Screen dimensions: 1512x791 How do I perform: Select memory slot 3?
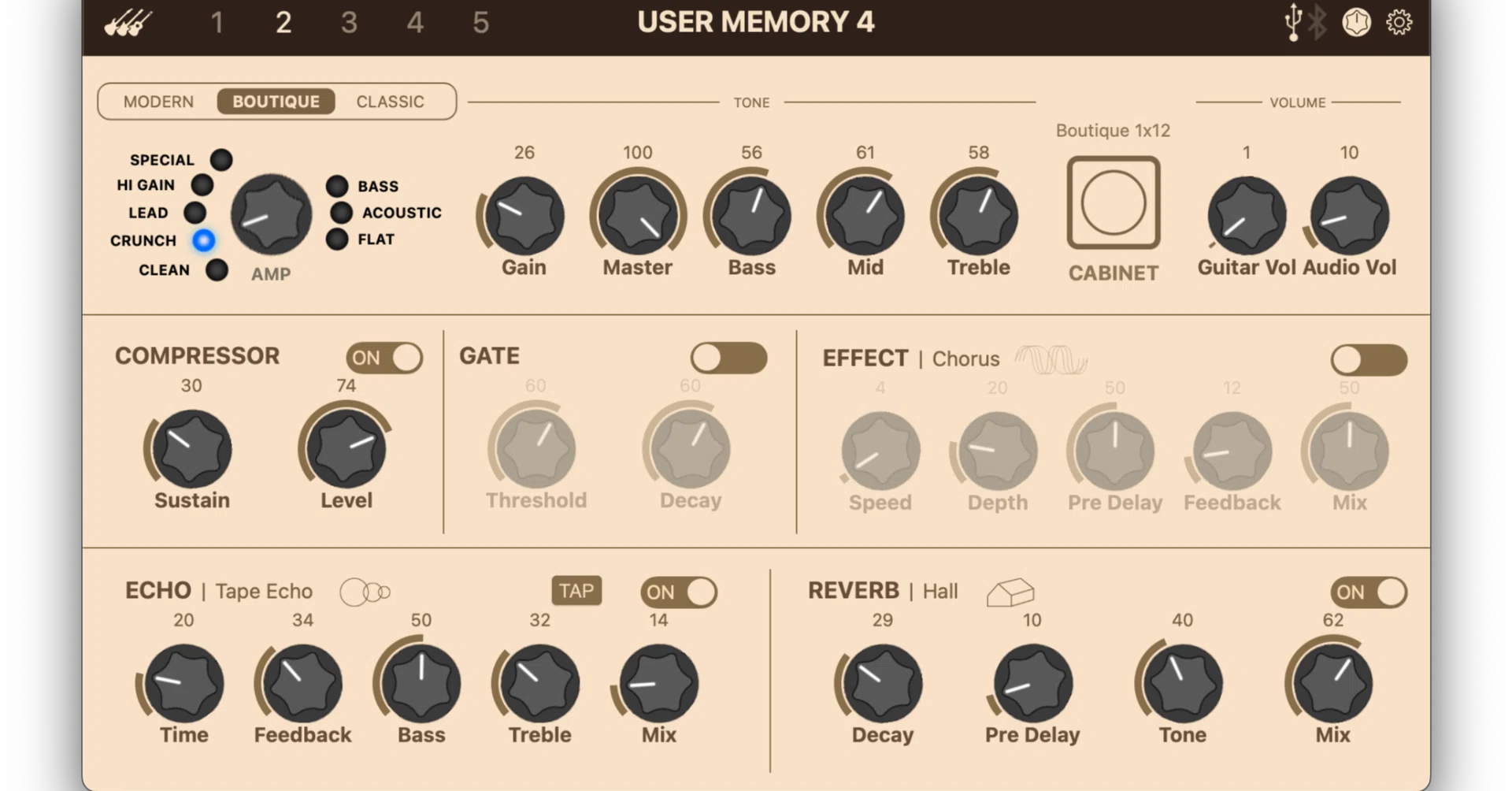coord(349,23)
